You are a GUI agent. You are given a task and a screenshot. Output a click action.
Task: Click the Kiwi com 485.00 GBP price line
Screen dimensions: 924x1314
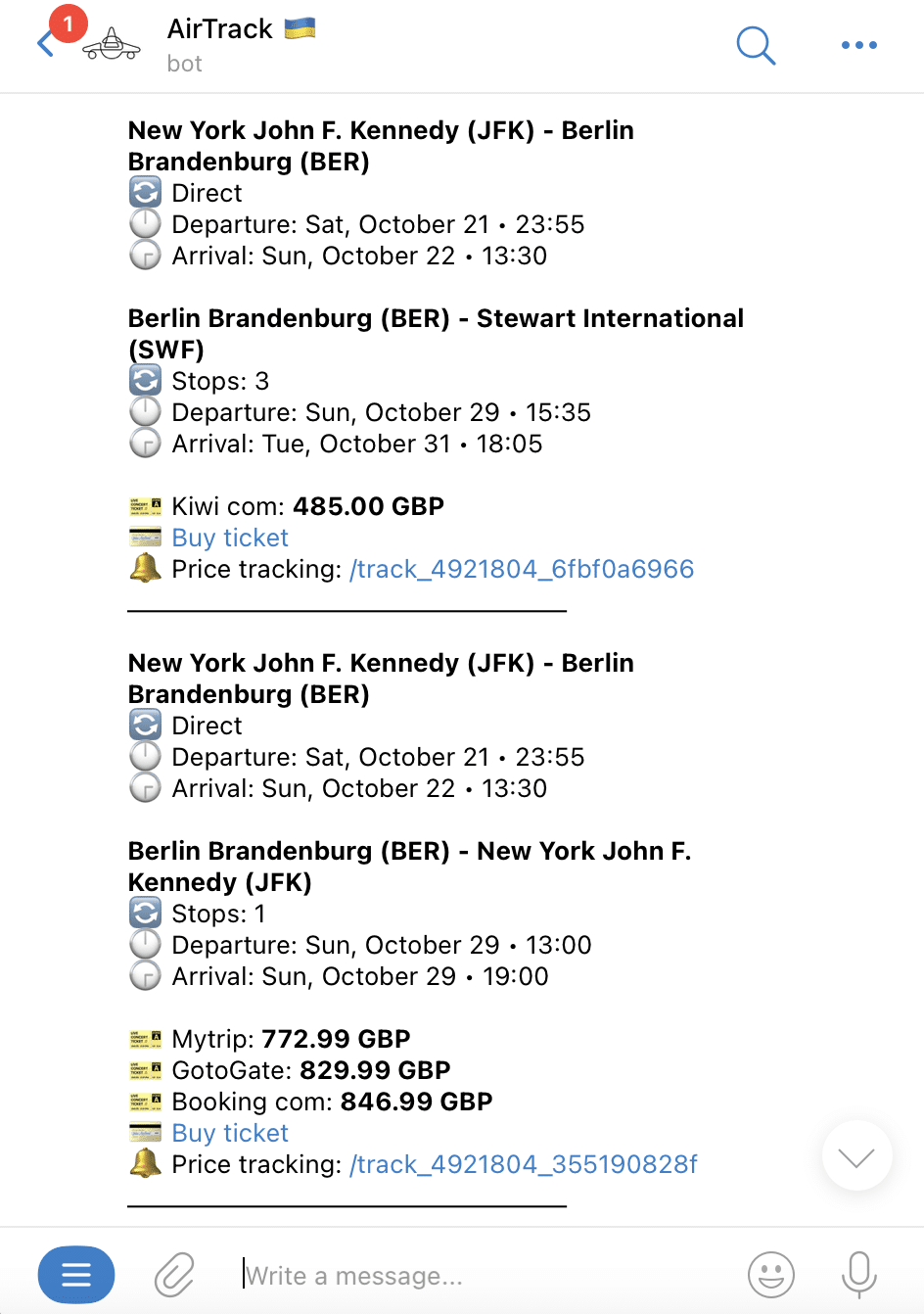[307, 506]
